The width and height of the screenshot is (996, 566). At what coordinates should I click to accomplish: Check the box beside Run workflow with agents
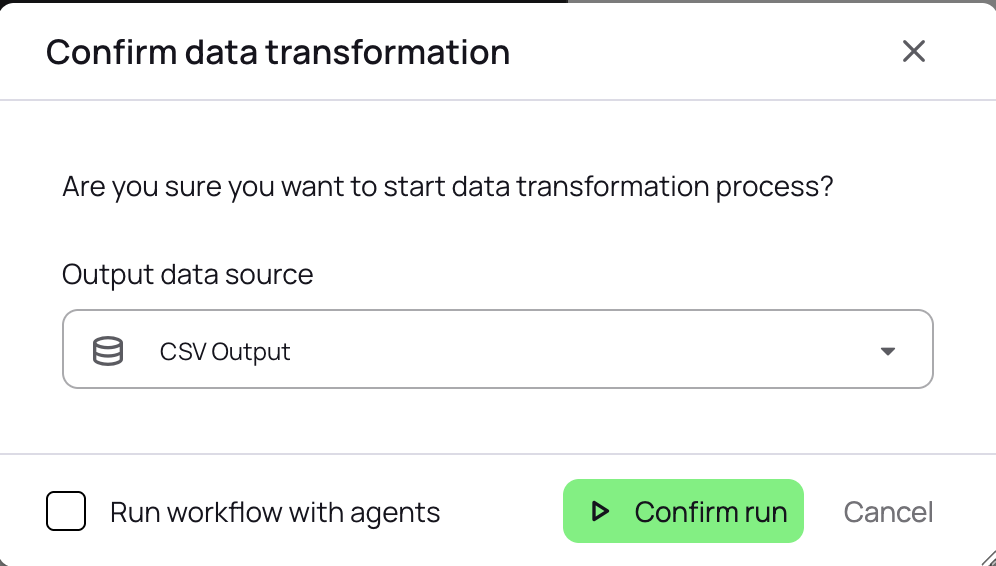66,512
